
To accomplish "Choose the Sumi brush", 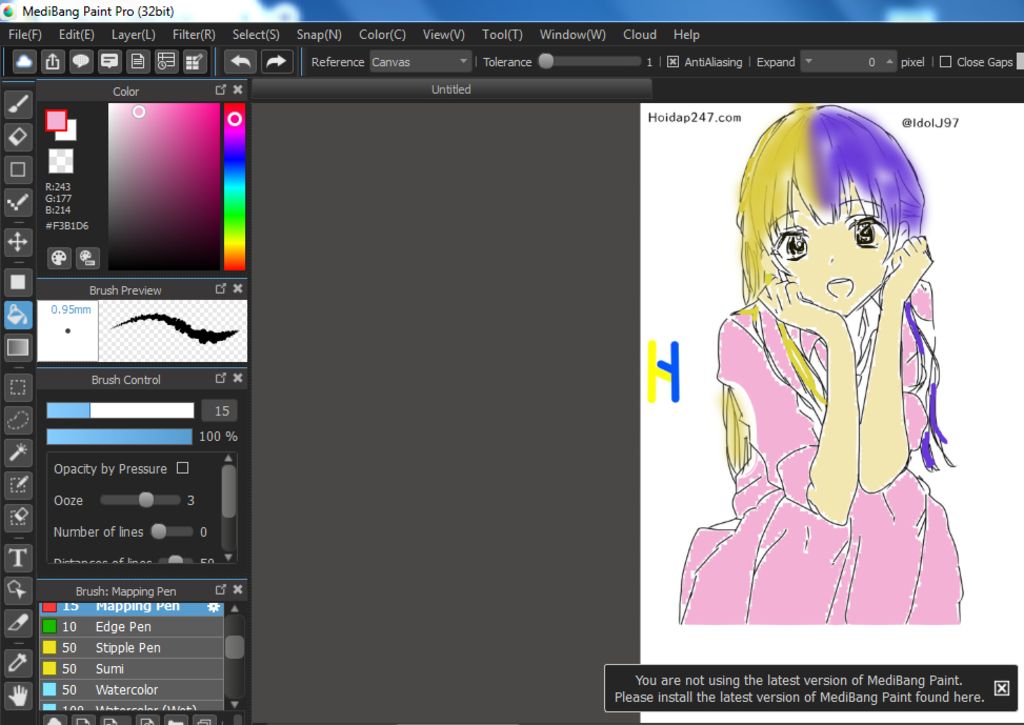I will tap(132, 668).
